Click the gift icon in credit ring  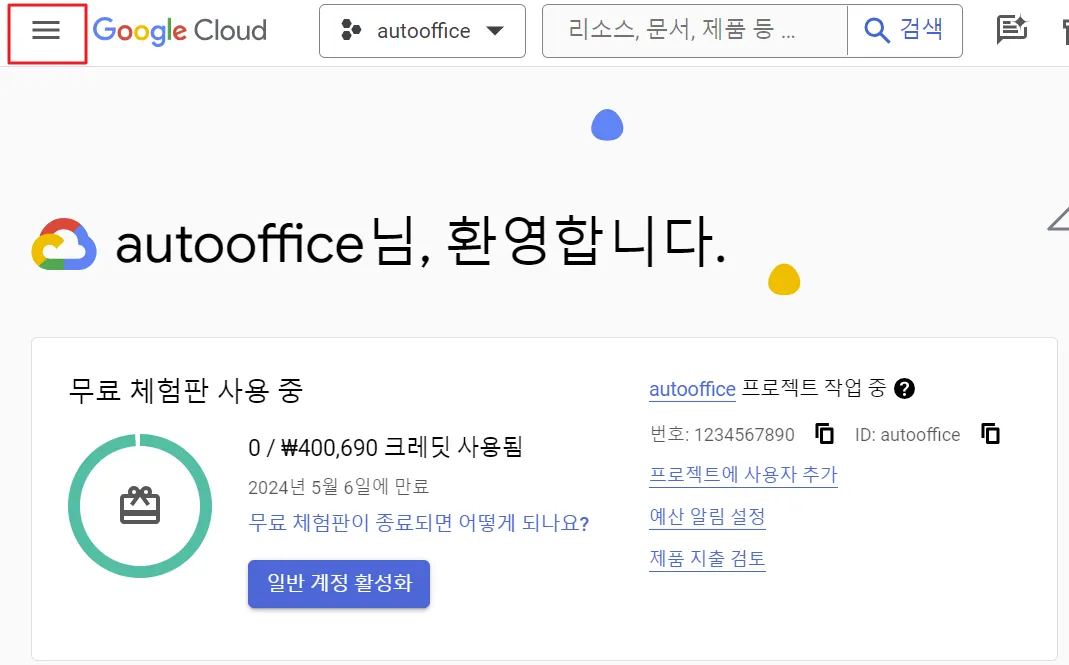point(140,505)
